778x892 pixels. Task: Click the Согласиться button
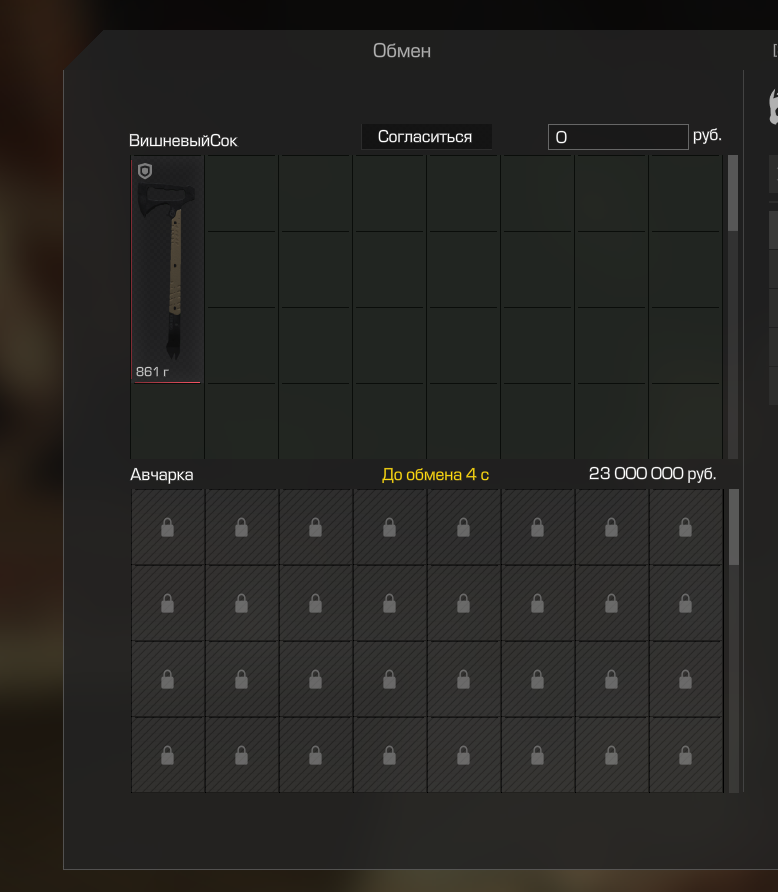[426, 137]
